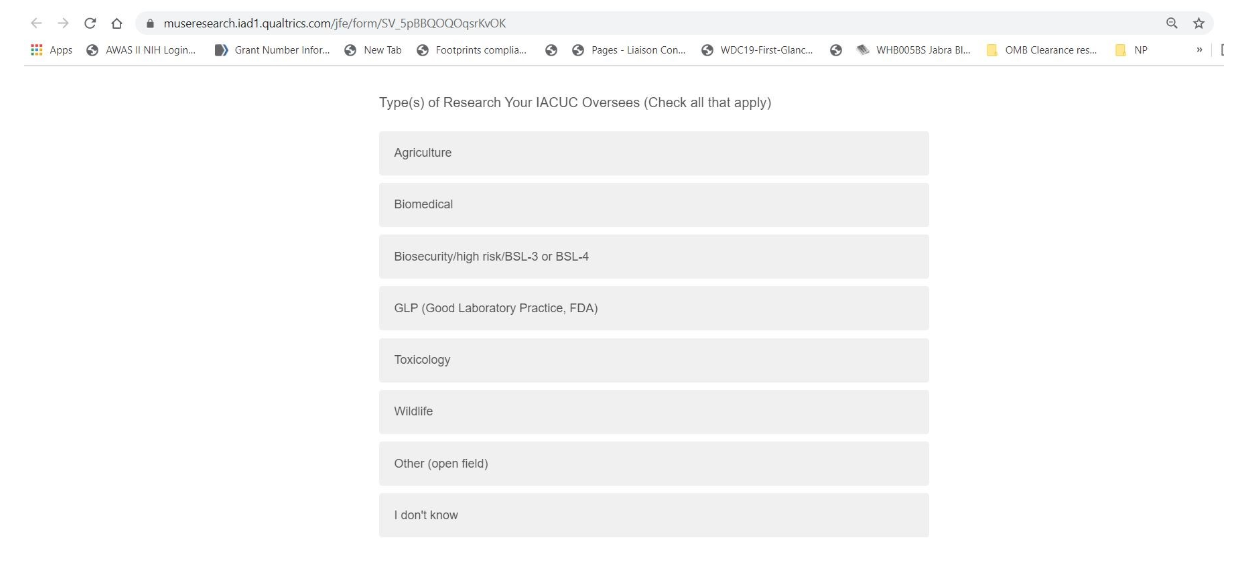View site security lock info
The width and height of the screenshot is (1237, 567).
pos(150,23)
